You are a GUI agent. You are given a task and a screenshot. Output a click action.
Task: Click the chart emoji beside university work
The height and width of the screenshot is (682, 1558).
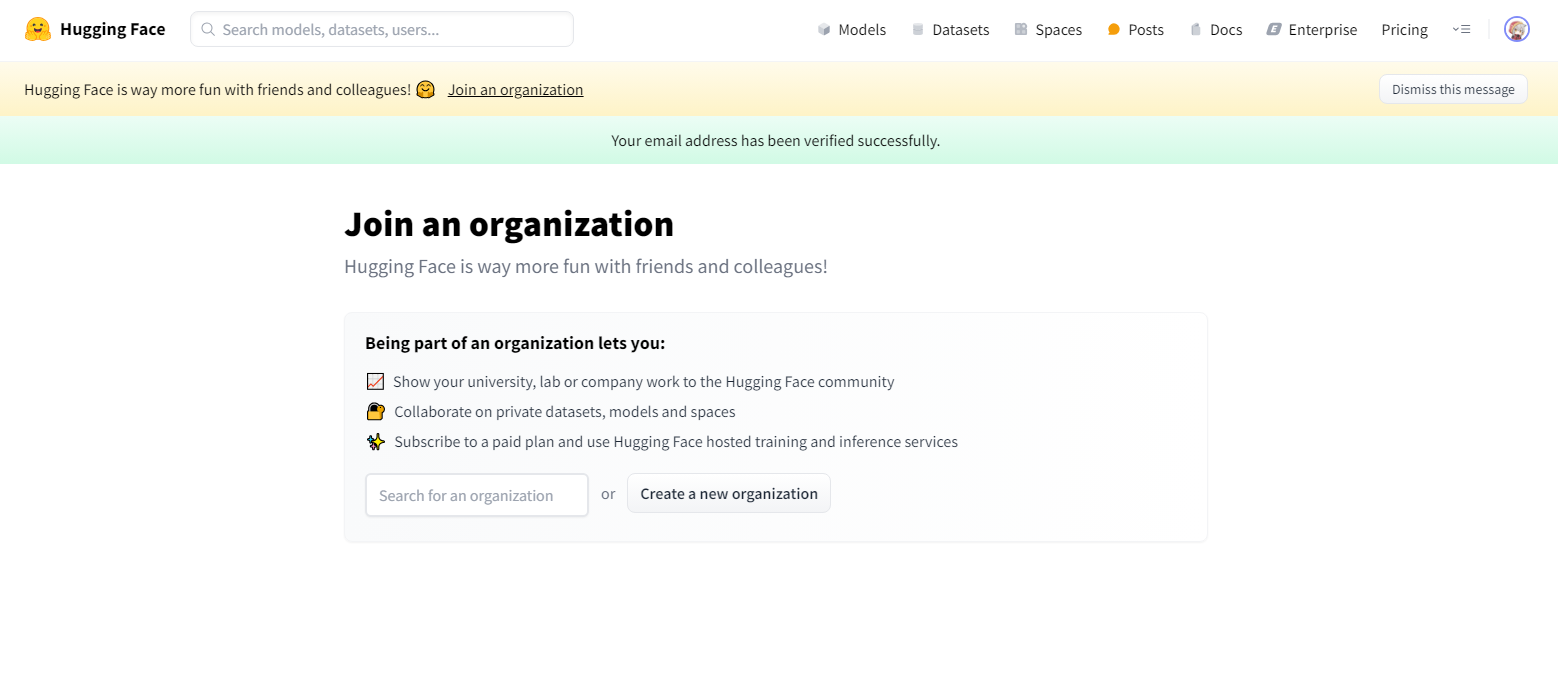[x=376, y=381]
